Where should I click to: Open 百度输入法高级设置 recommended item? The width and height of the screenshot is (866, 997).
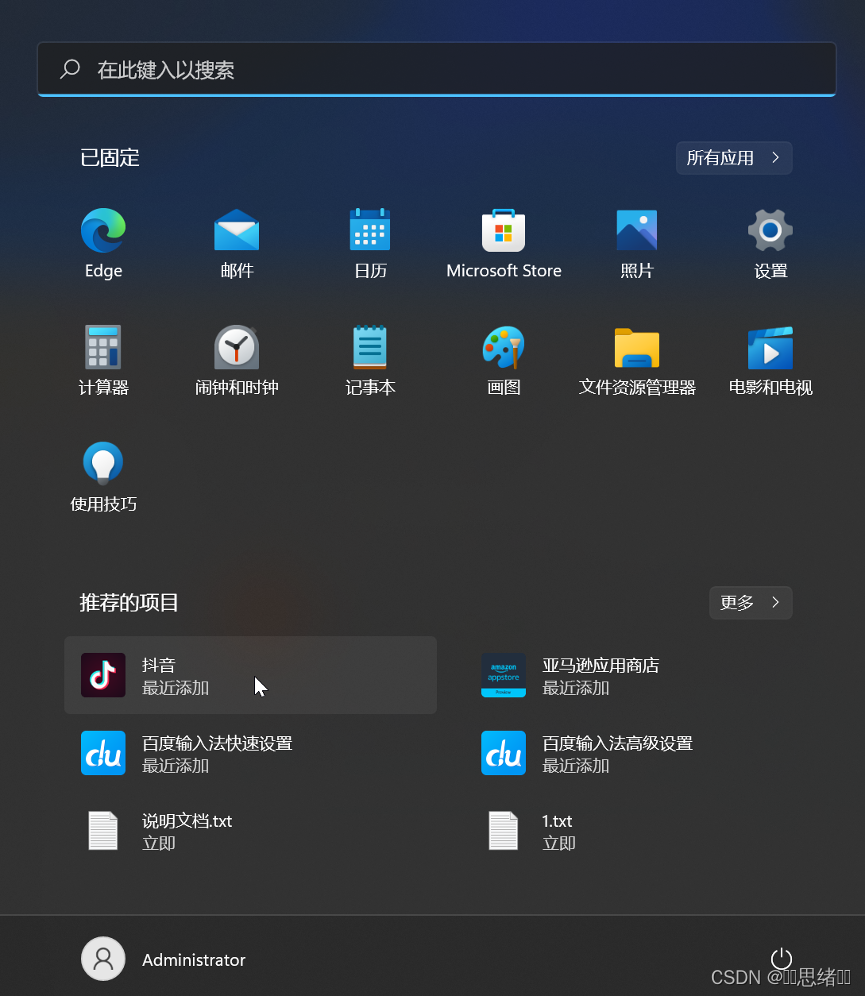[x=651, y=753]
